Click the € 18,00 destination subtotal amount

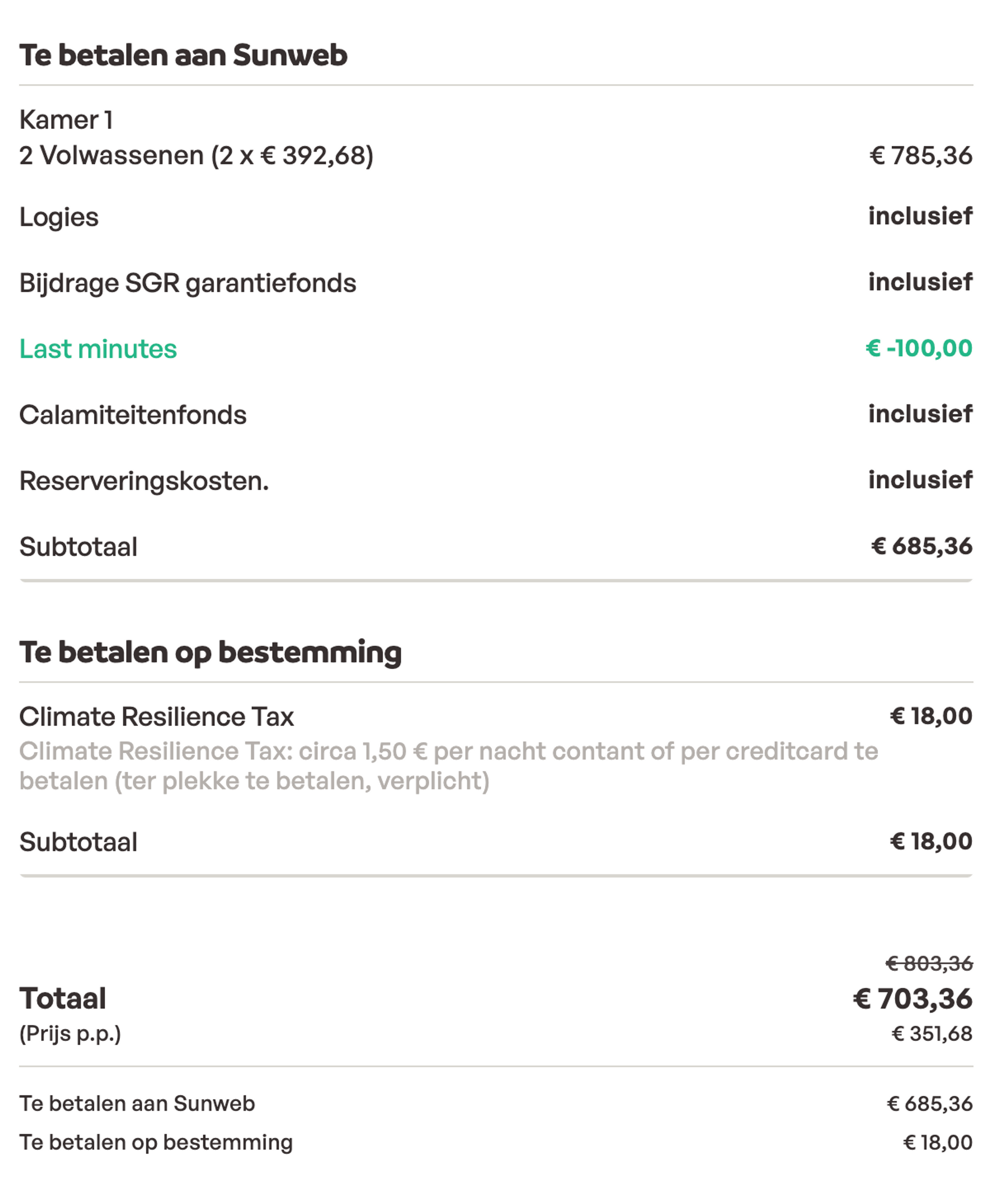point(930,841)
